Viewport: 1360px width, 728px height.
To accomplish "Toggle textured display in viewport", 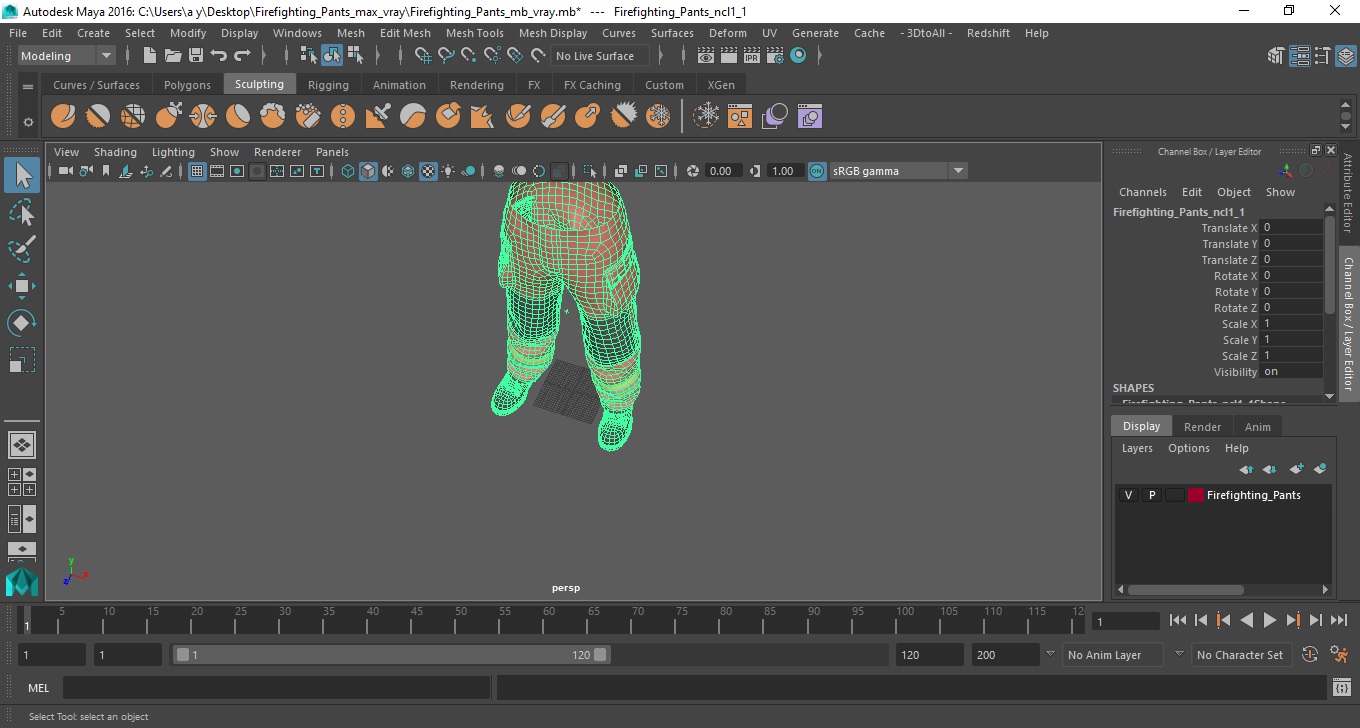I will point(428,171).
